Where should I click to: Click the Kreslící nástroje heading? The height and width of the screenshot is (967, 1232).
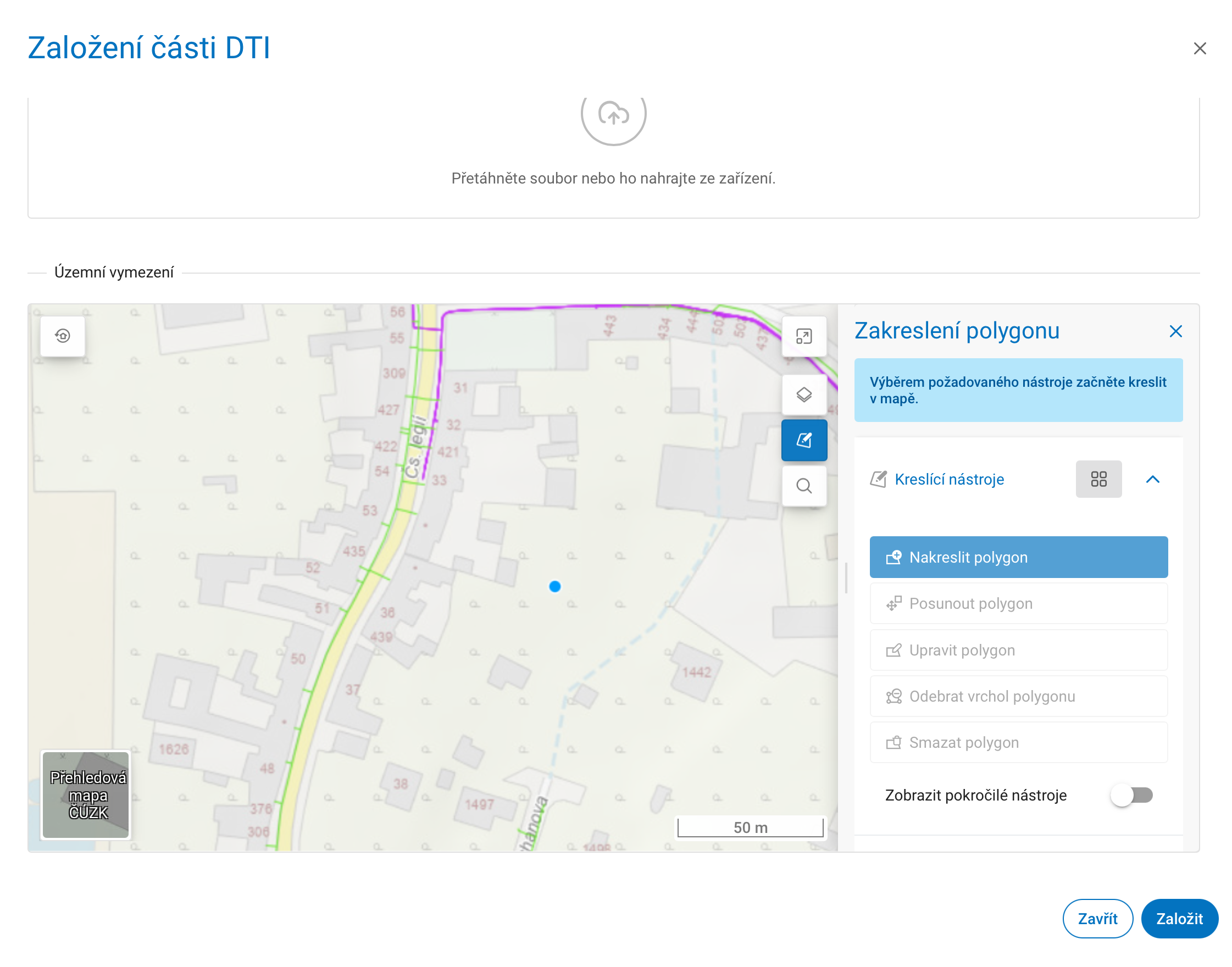[950, 480]
